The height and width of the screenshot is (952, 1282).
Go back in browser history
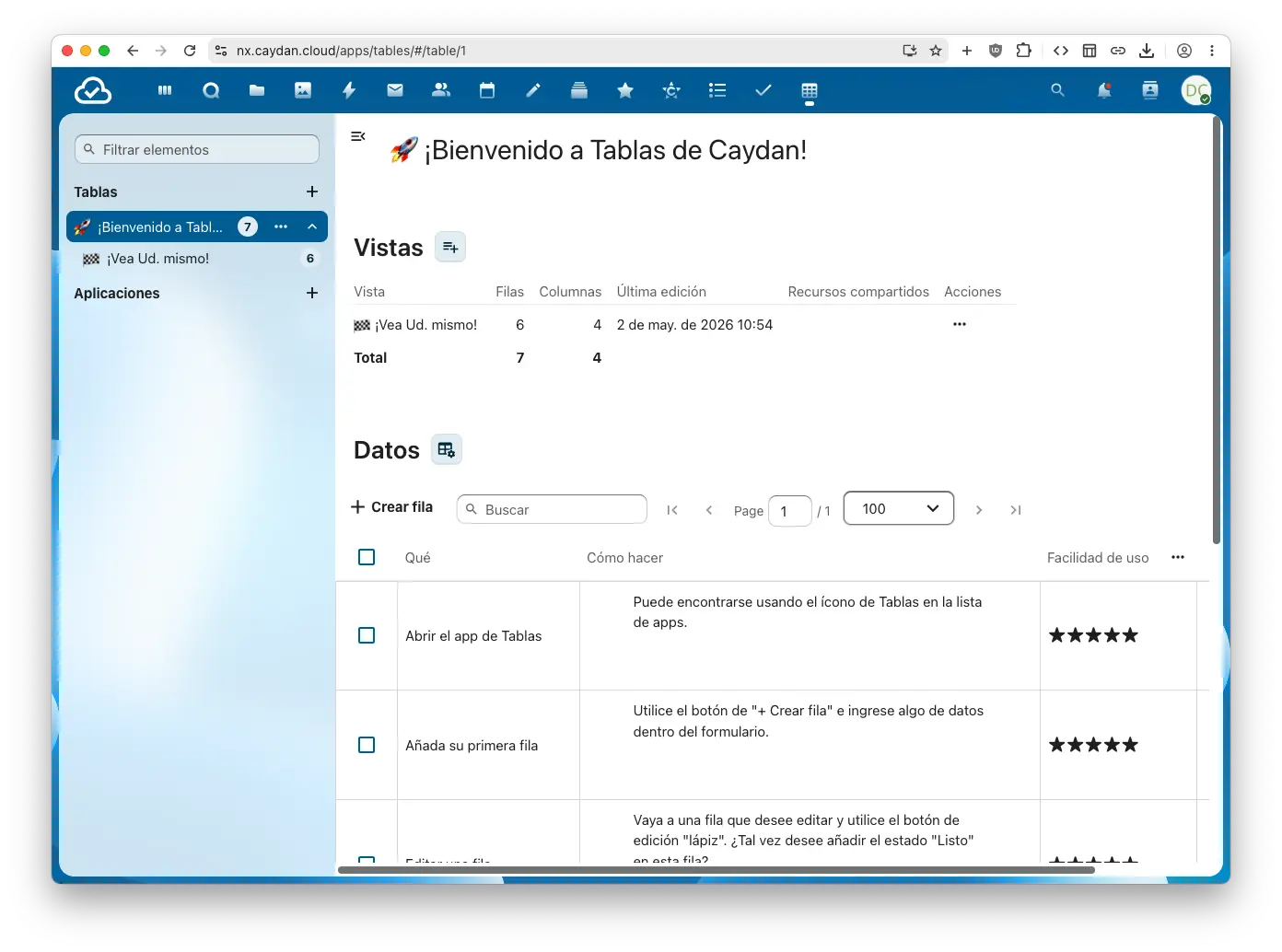(x=133, y=51)
